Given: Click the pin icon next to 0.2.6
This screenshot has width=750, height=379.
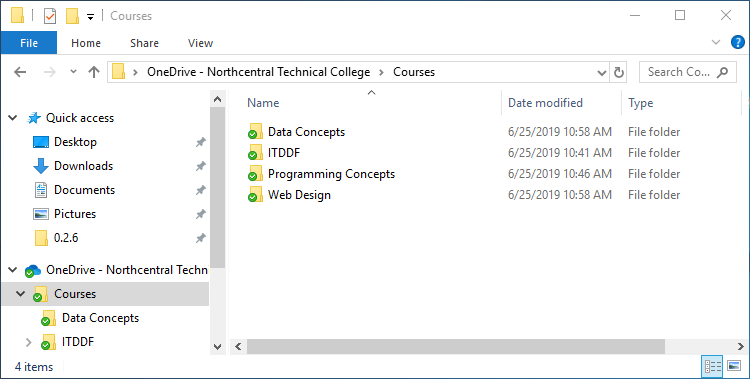Looking at the screenshot, I should [200, 238].
